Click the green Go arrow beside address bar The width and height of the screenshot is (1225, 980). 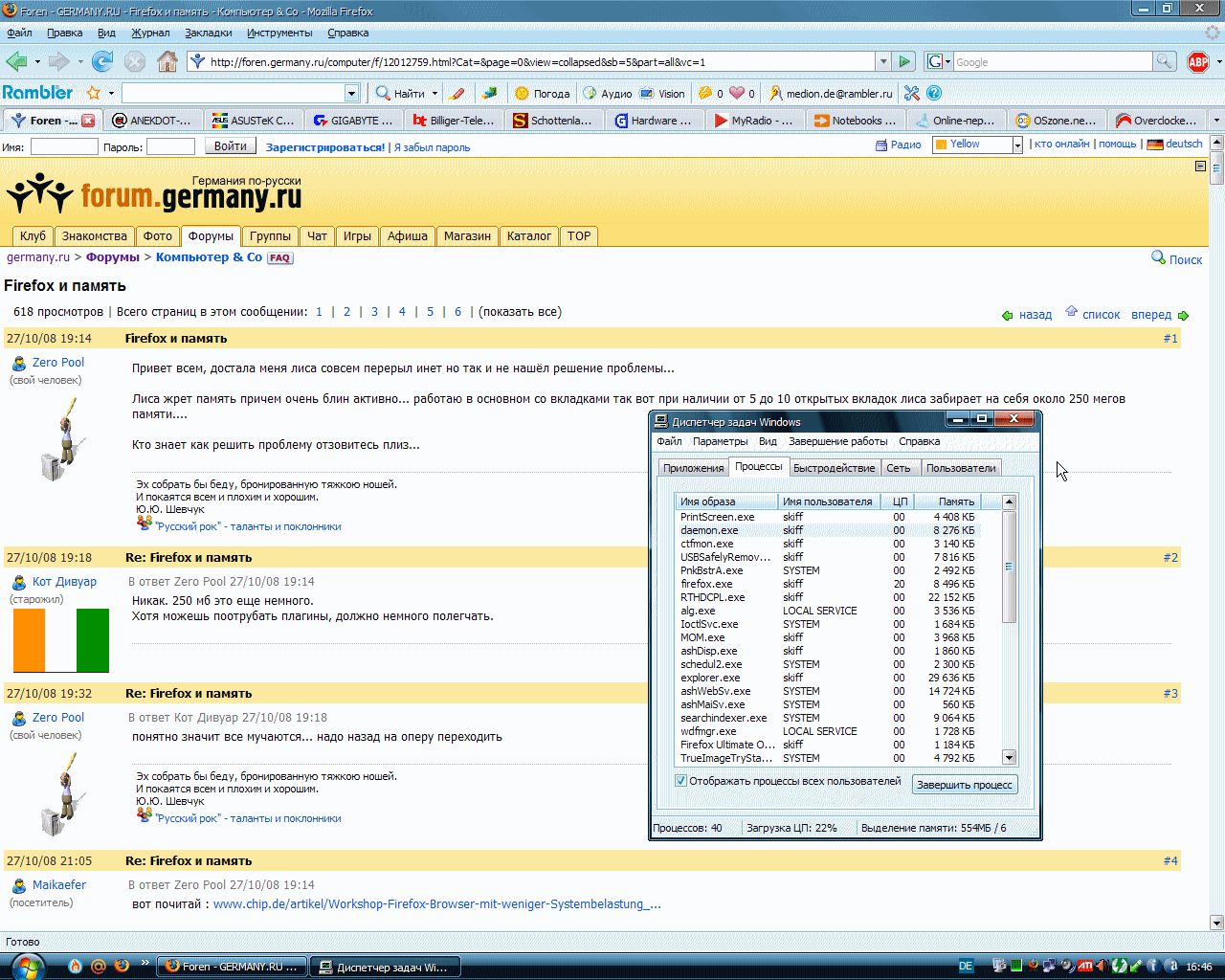click(x=904, y=62)
